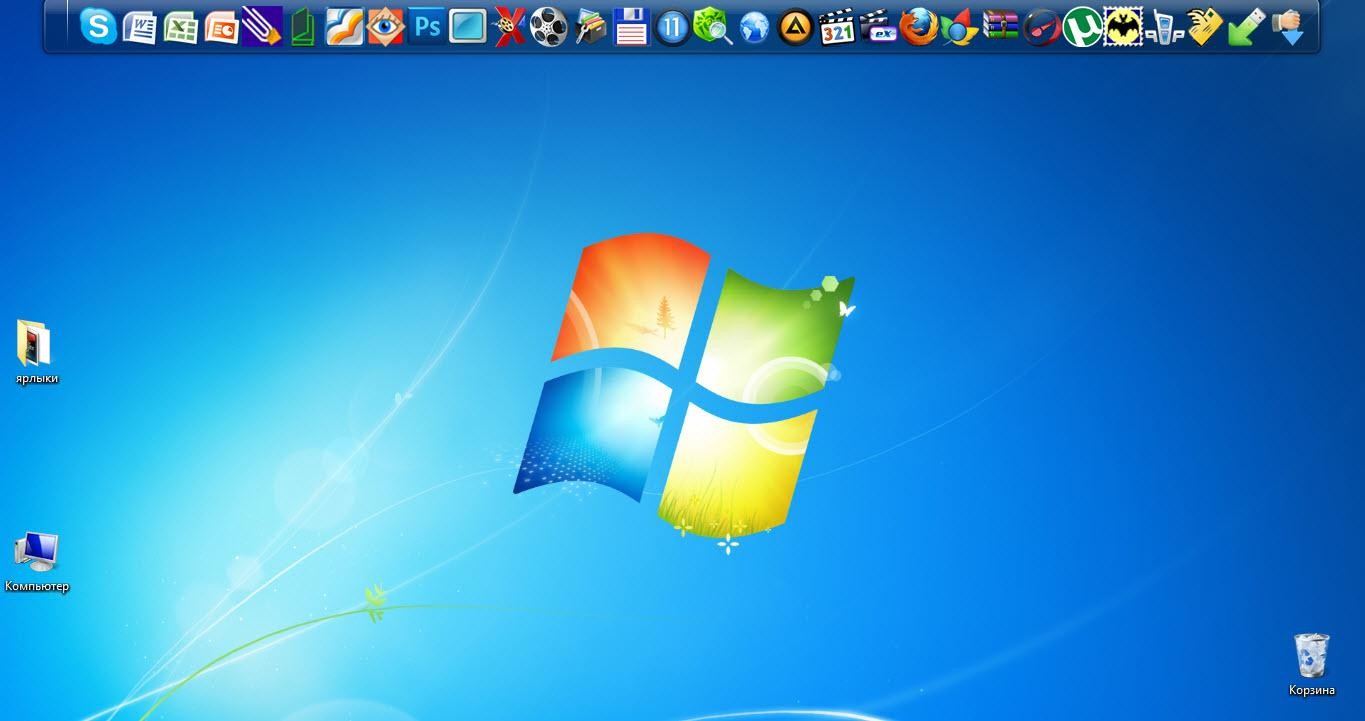
Task: Select the 'Компьютер' desktop icon
Action: [x=37, y=562]
